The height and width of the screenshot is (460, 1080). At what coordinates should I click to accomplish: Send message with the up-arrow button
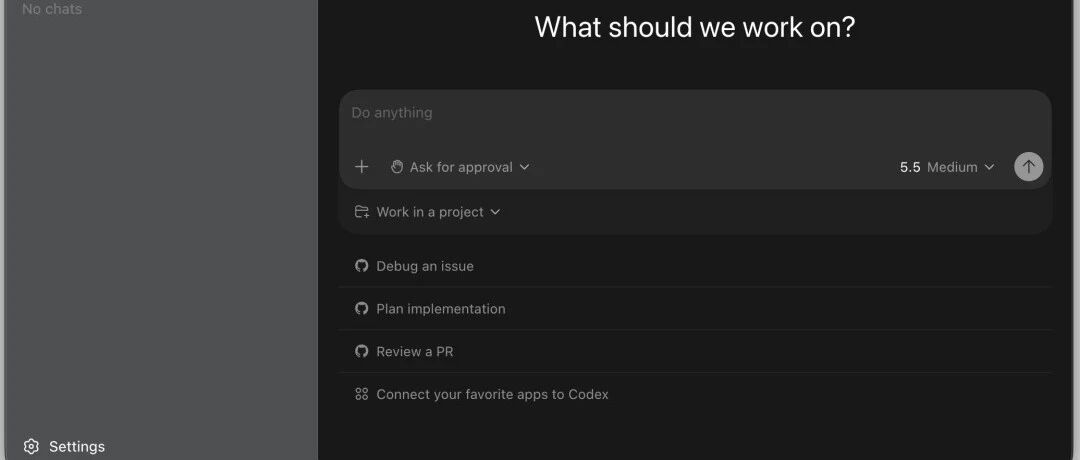click(x=1028, y=167)
